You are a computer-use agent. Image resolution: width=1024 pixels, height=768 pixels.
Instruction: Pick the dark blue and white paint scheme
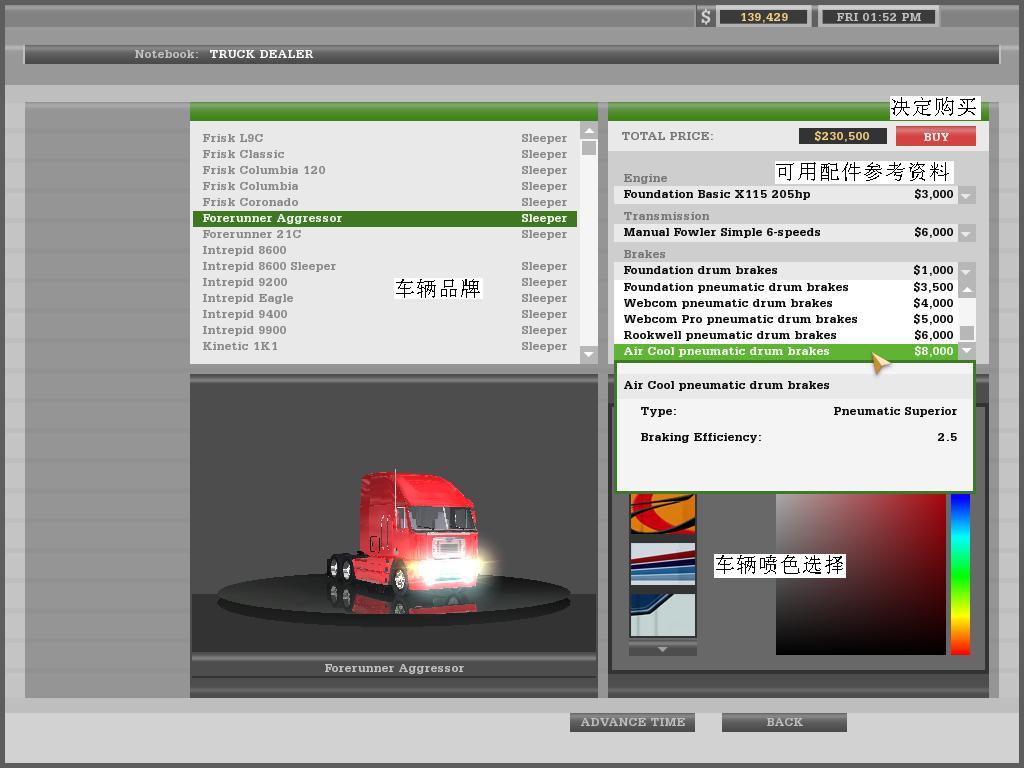[x=662, y=614]
